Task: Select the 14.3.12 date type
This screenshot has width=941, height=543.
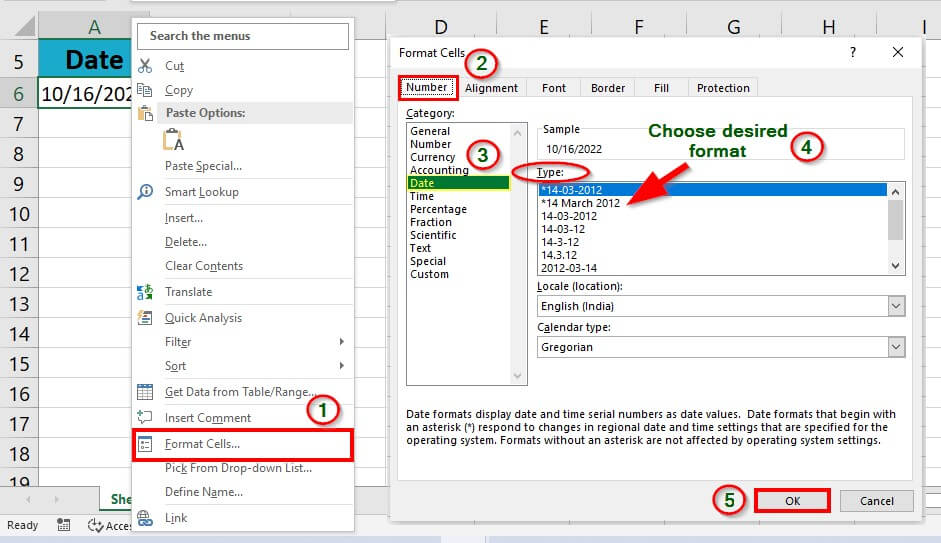Action: 712,255
